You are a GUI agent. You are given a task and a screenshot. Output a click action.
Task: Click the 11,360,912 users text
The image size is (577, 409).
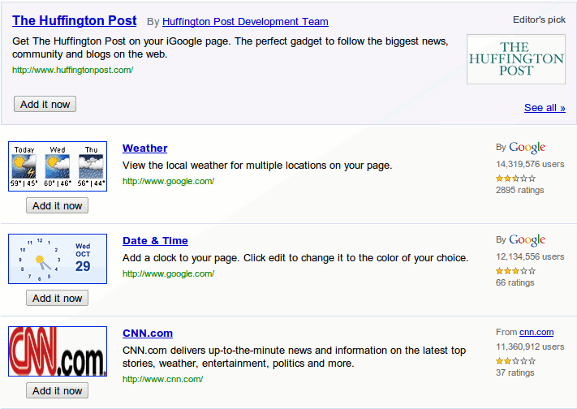click(530, 347)
